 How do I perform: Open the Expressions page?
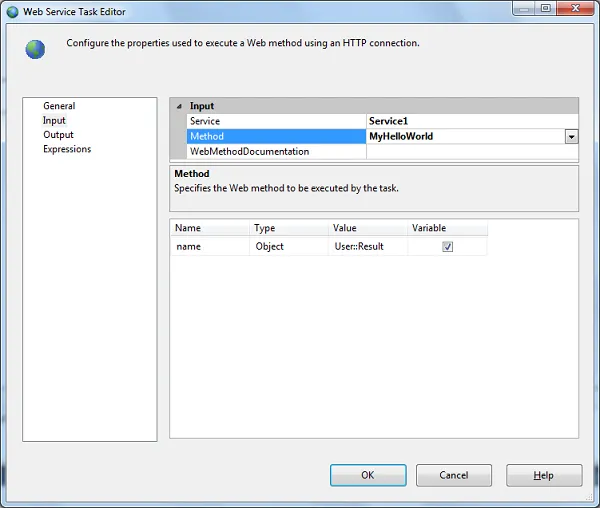(x=67, y=149)
